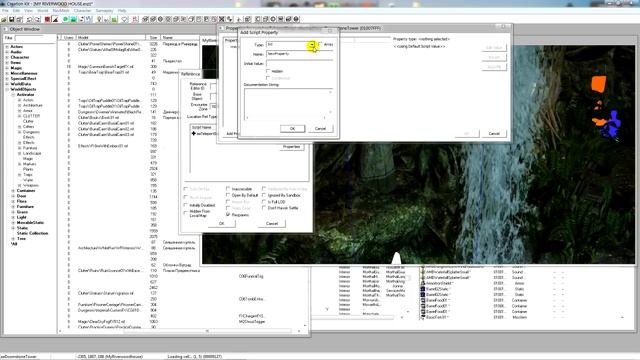Click Cancel in the Reference window
Viewport: 640px width, 360px height.
(x=272, y=223)
